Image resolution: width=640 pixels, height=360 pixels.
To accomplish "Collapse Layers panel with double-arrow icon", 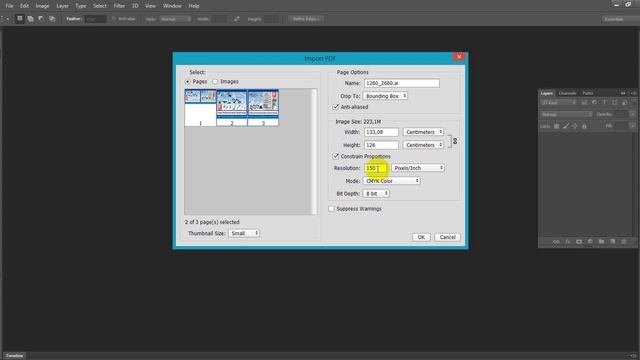I will tap(623, 93).
